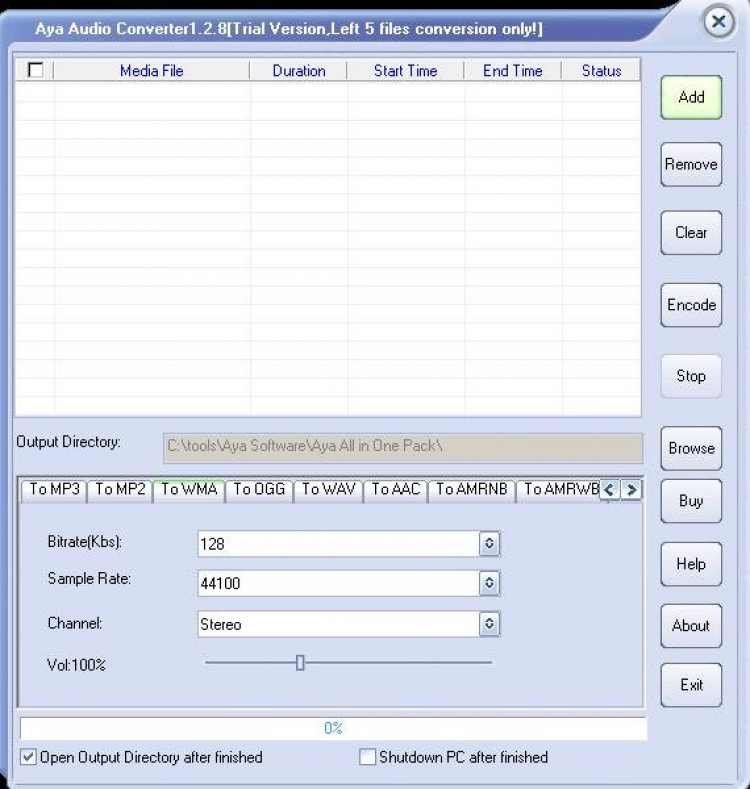Close the window with X icon

click(x=718, y=22)
